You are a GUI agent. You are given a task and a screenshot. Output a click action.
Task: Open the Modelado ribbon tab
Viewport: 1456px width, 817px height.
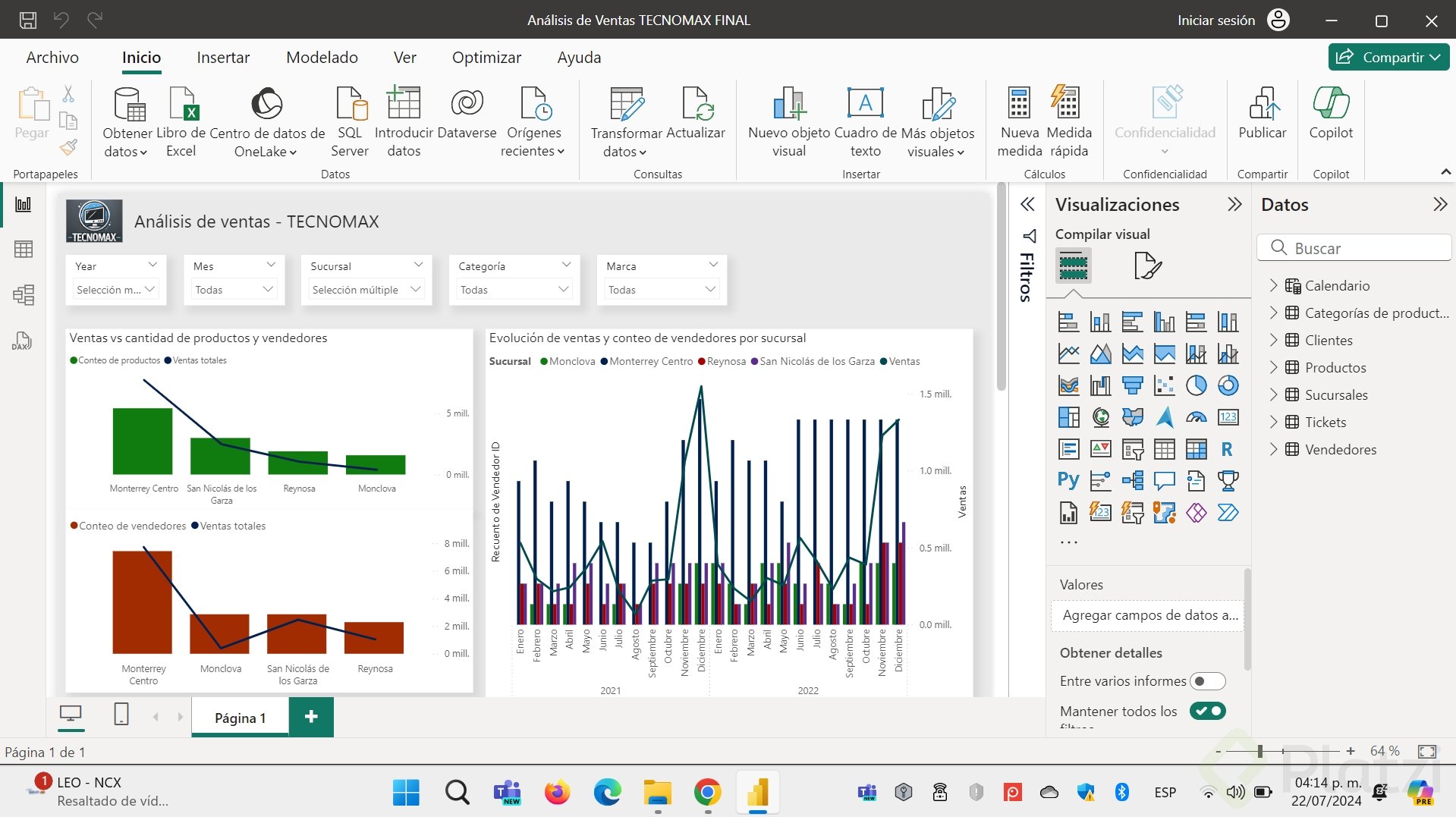coord(322,58)
